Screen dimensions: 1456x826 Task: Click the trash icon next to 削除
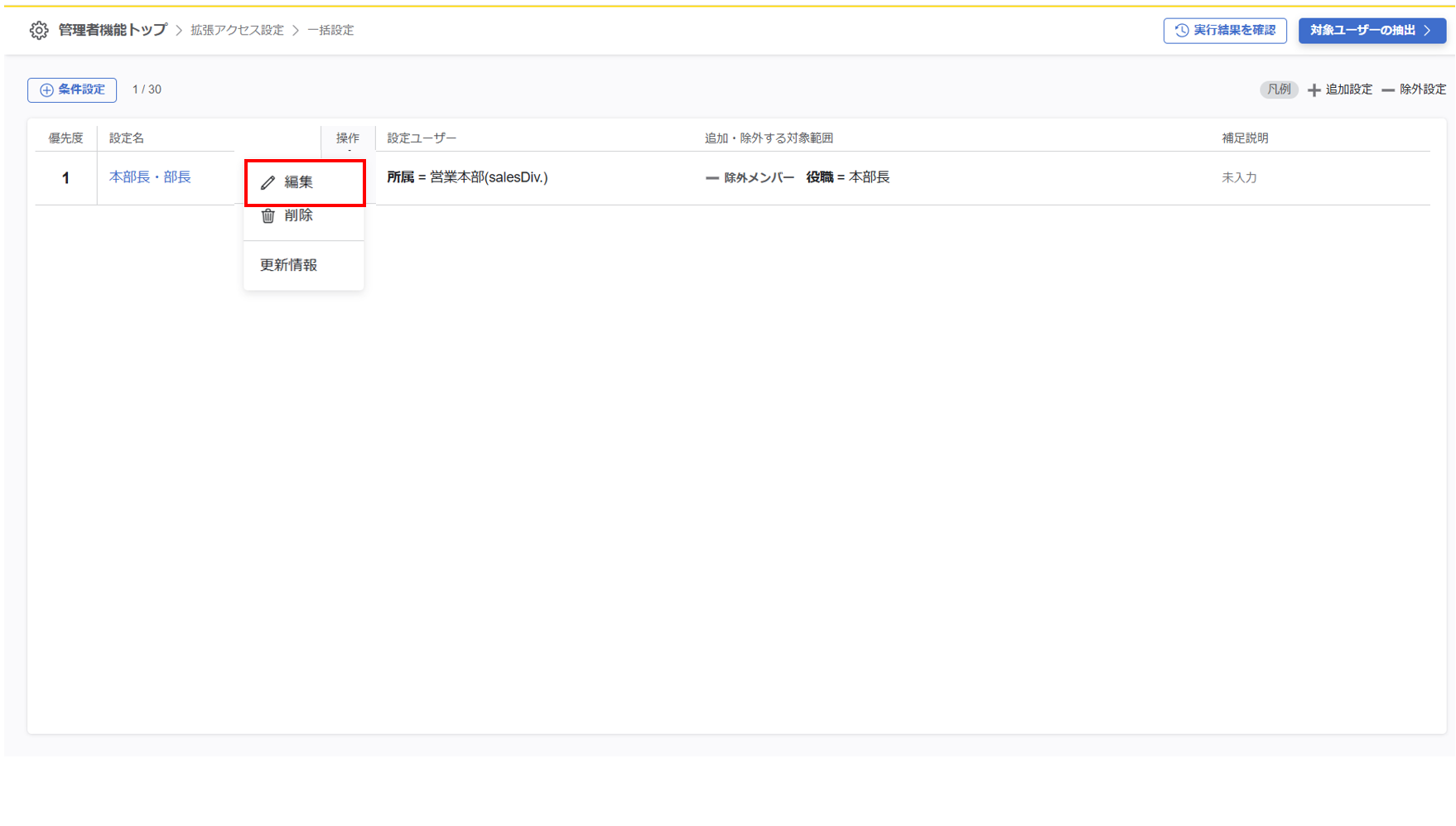click(x=268, y=216)
